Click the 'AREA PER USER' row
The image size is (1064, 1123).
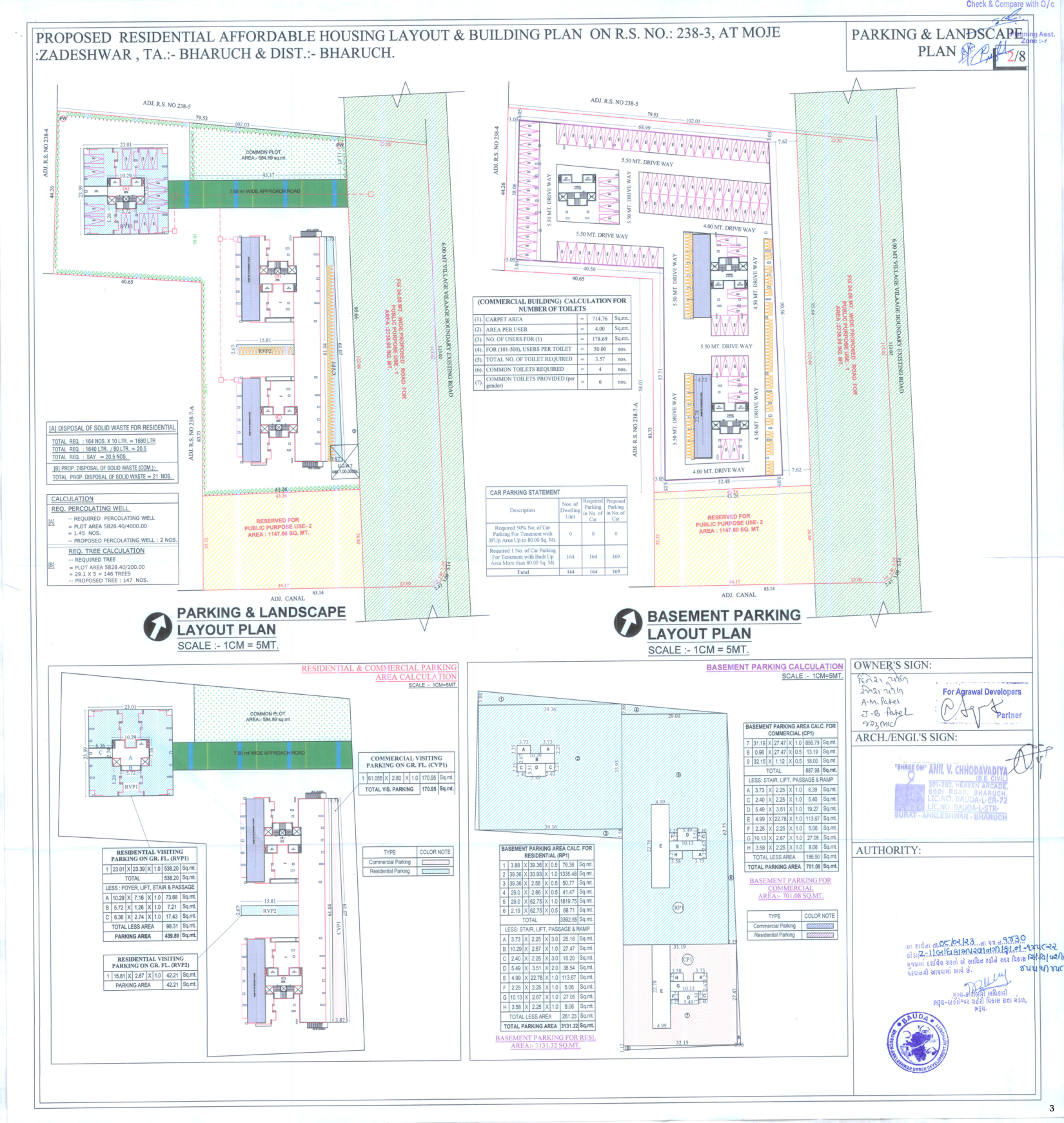tap(551, 329)
